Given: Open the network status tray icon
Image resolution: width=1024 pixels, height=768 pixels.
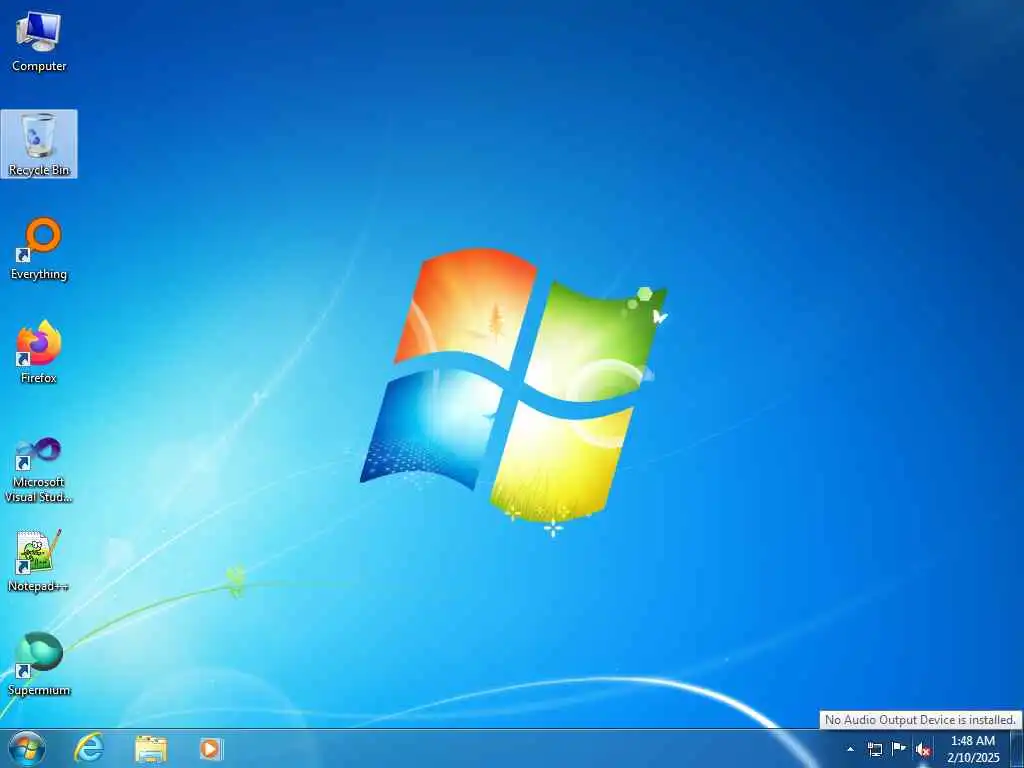Looking at the screenshot, I should (x=874, y=749).
